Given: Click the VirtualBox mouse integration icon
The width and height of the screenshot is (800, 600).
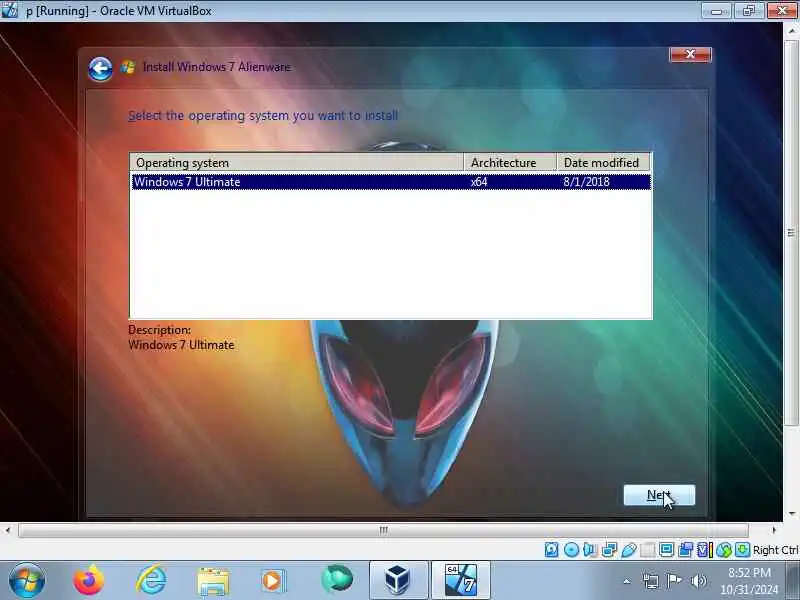Looking at the screenshot, I should 723,549.
